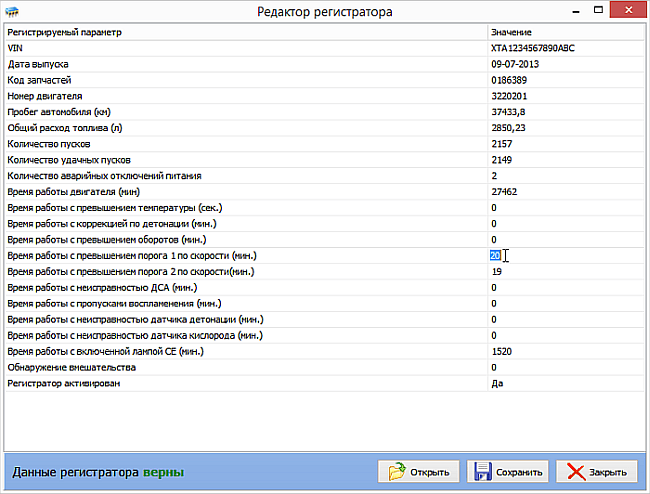Select the Количество удачных пусков label
The height and width of the screenshot is (494, 650).
(69, 160)
